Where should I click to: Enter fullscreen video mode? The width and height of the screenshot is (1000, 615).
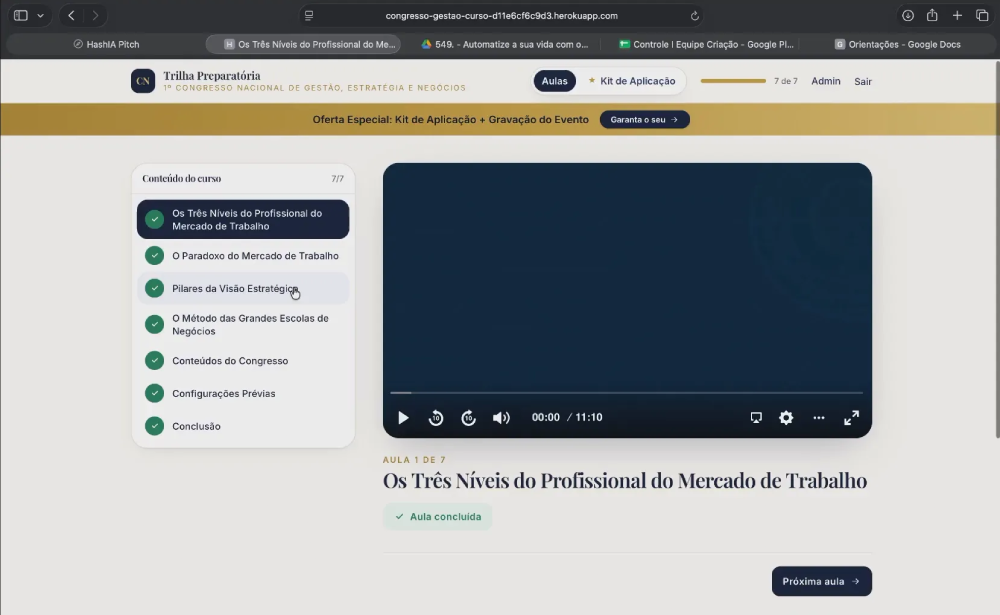click(851, 418)
